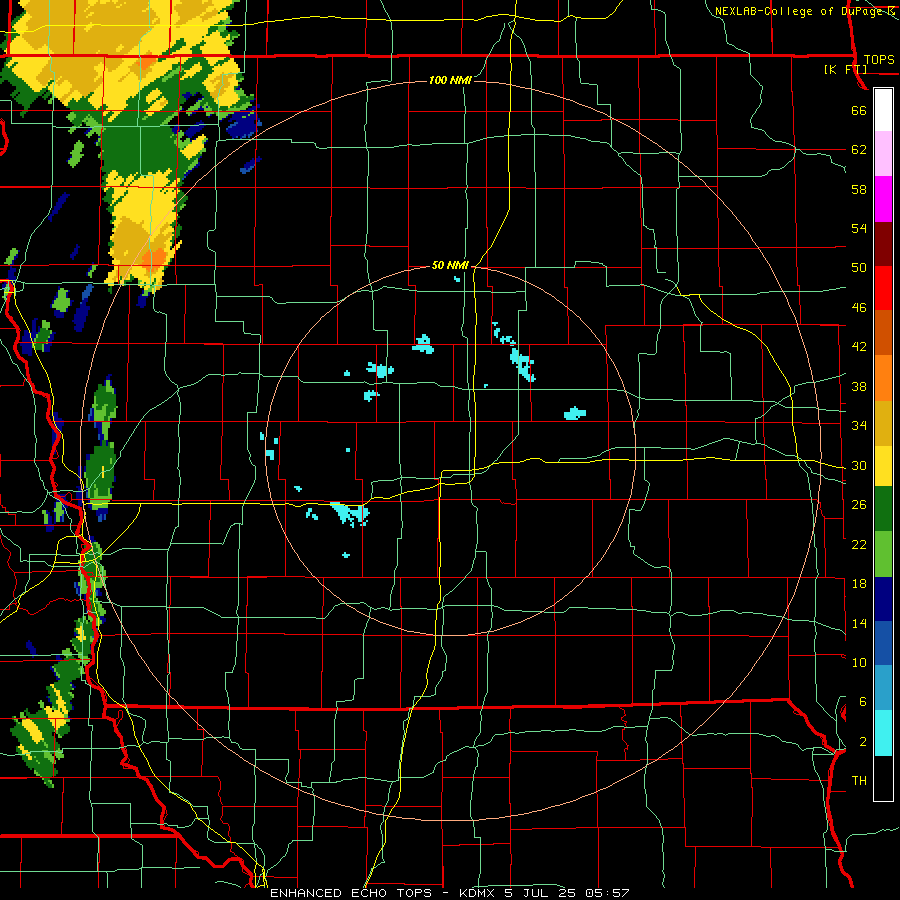The height and width of the screenshot is (900, 900).
Task: Pick the cyan legend swatch
Action: click(x=883, y=733)
